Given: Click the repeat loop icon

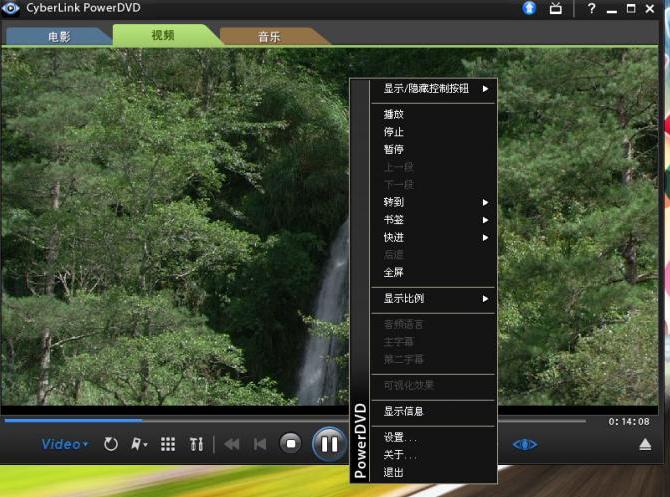Looking at the screenshot, I should click(x=111, y=444).
